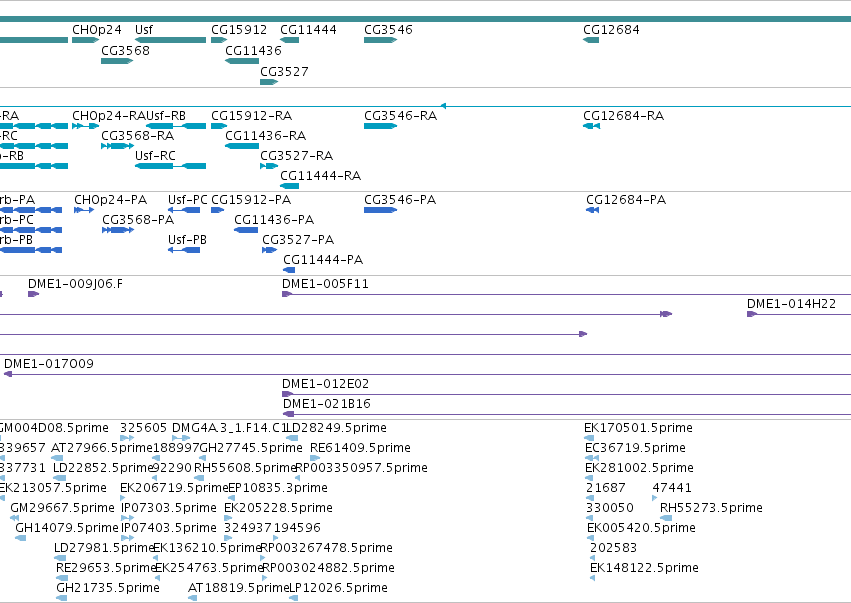Click the Usf gene bar

click(x=170, y=40)
